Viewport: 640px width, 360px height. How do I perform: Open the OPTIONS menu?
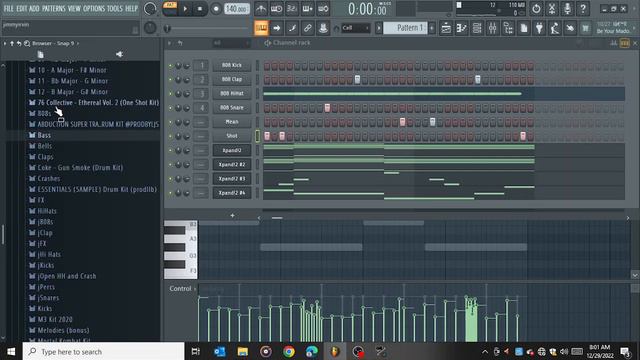coord(94,8)
